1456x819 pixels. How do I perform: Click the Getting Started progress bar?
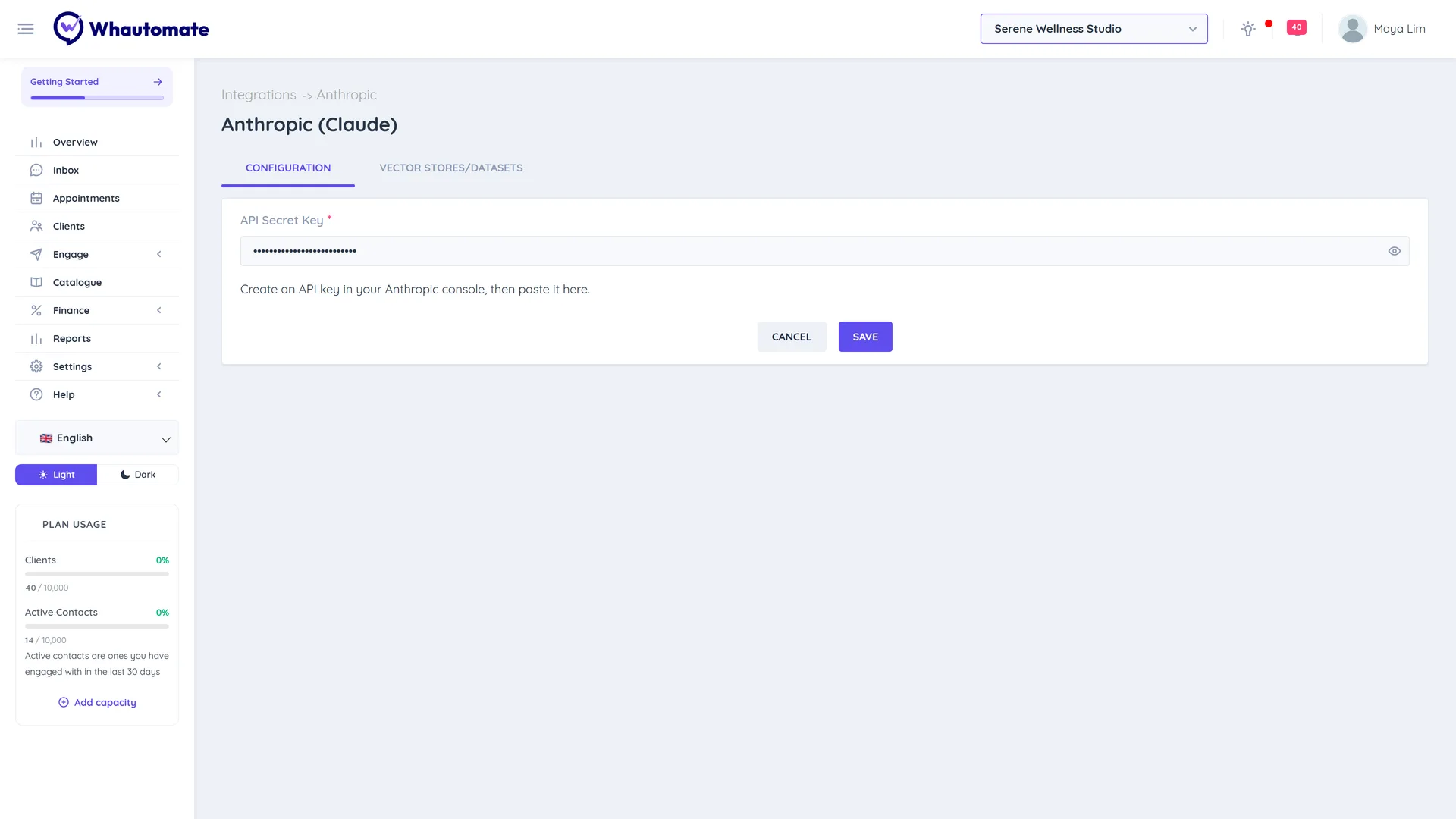(x=97, y=98)
